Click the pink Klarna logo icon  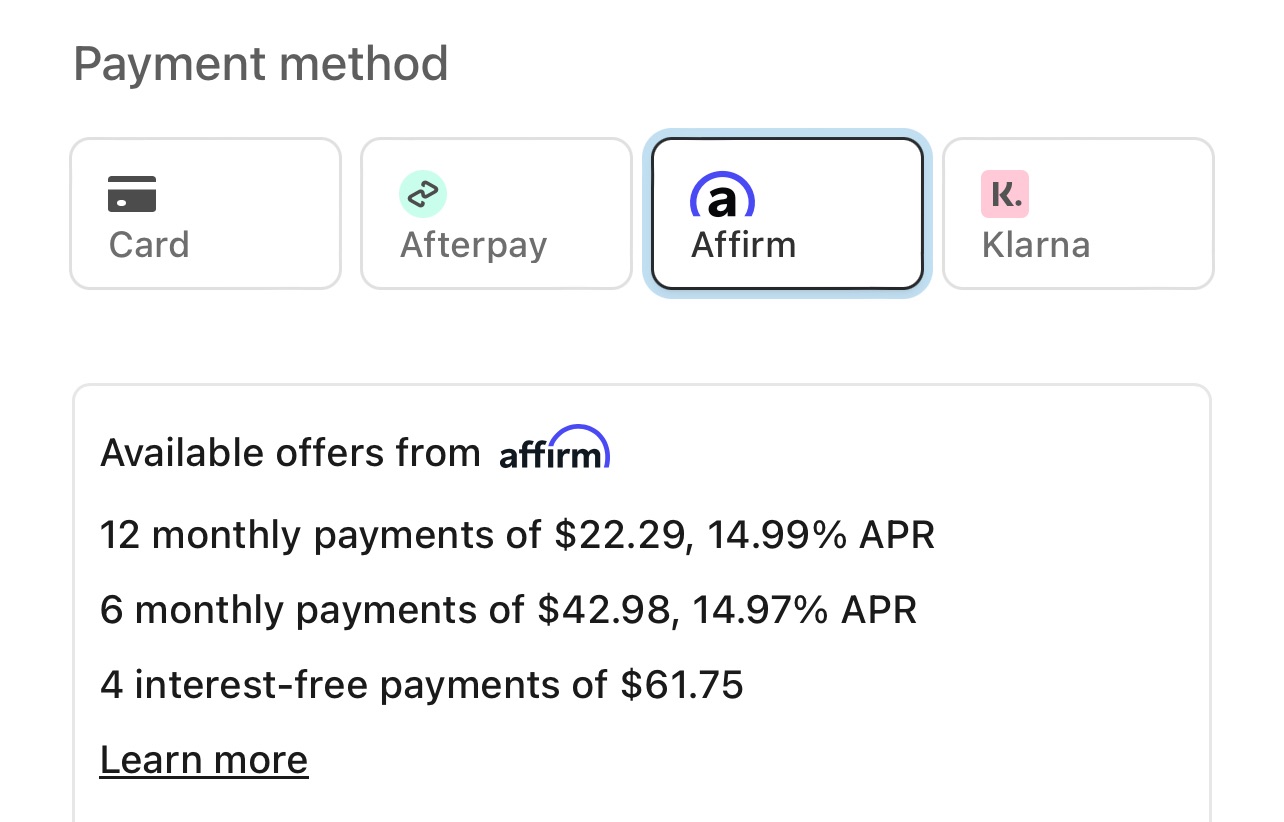[1005, 194]
